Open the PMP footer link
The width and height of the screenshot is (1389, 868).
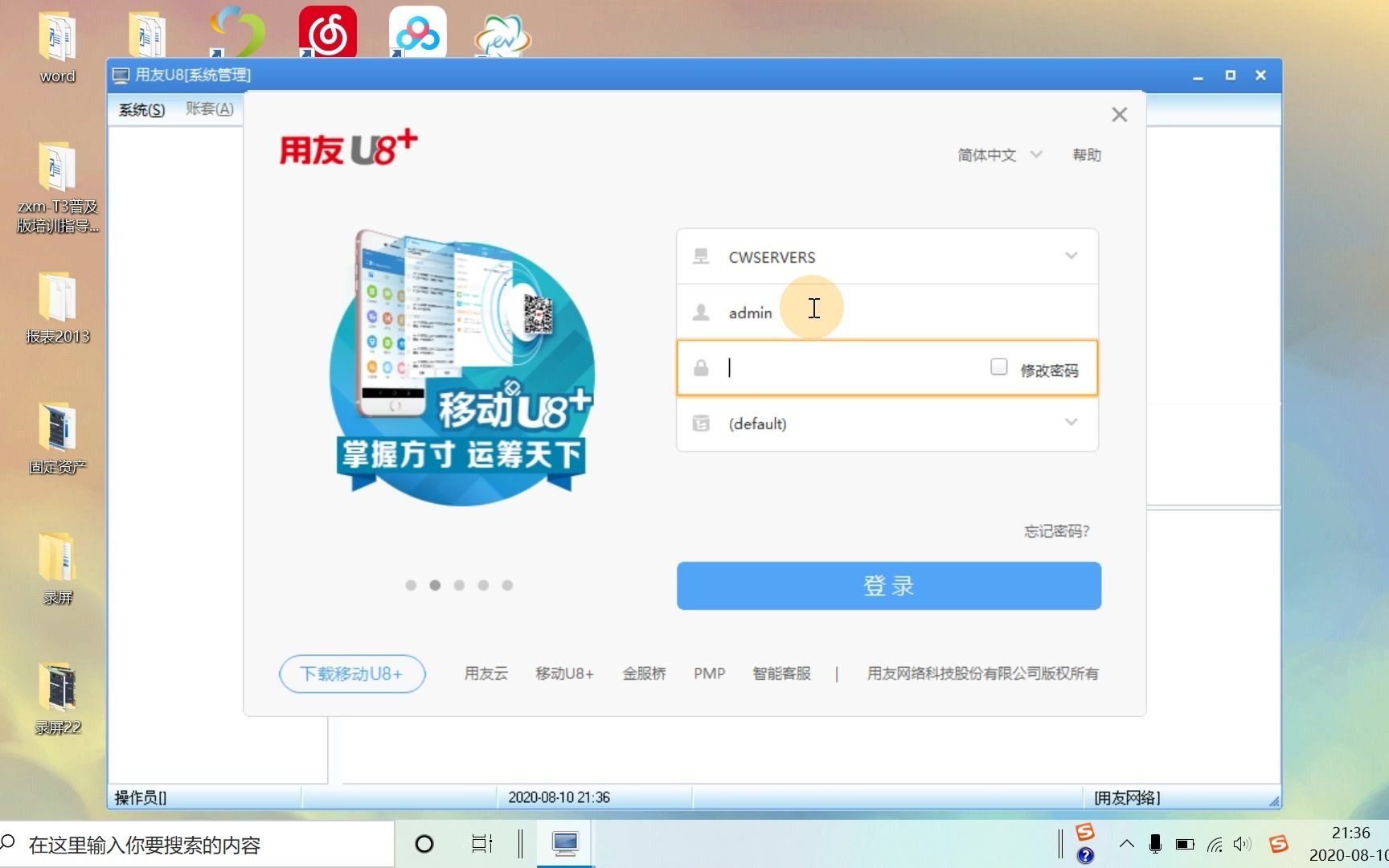pos(709,674)
